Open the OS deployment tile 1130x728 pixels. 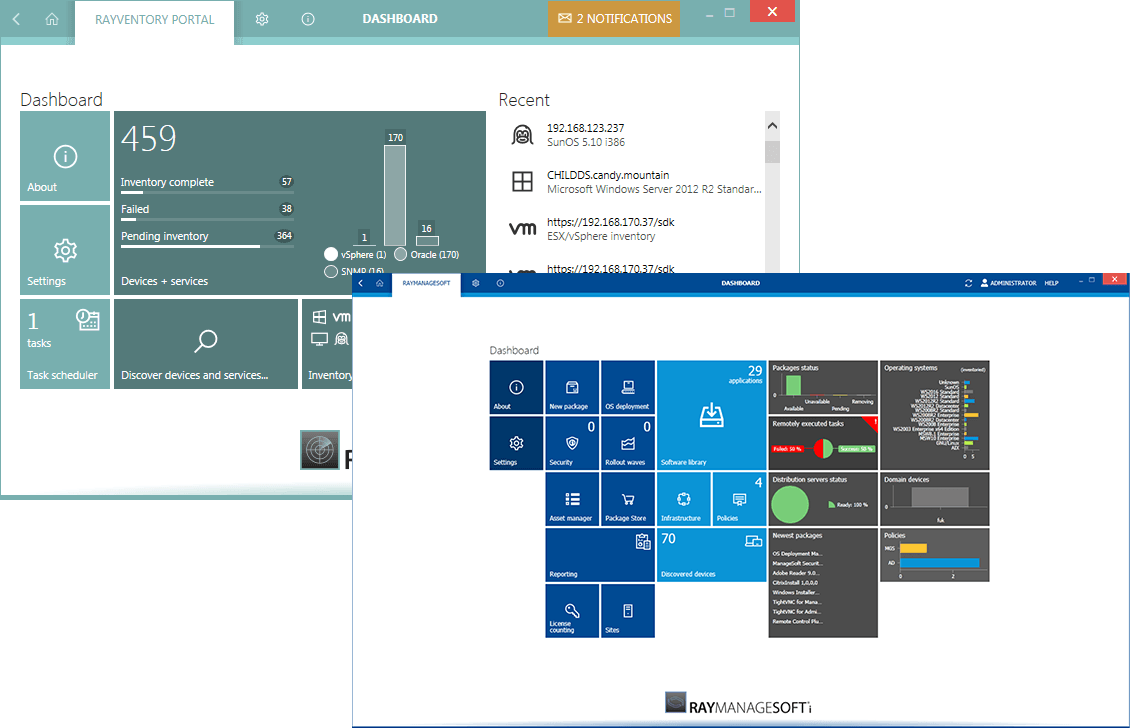(x=628, y=387)
